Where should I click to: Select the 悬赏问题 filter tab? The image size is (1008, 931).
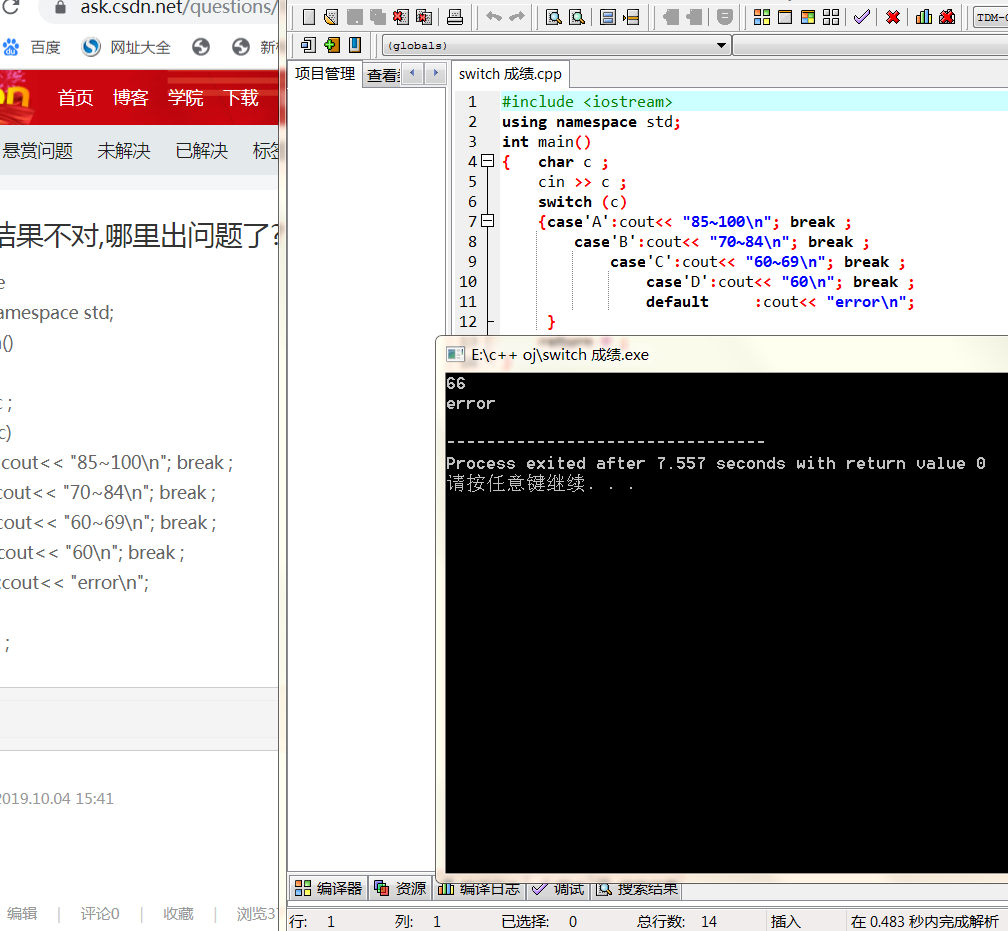coord(37,150)
